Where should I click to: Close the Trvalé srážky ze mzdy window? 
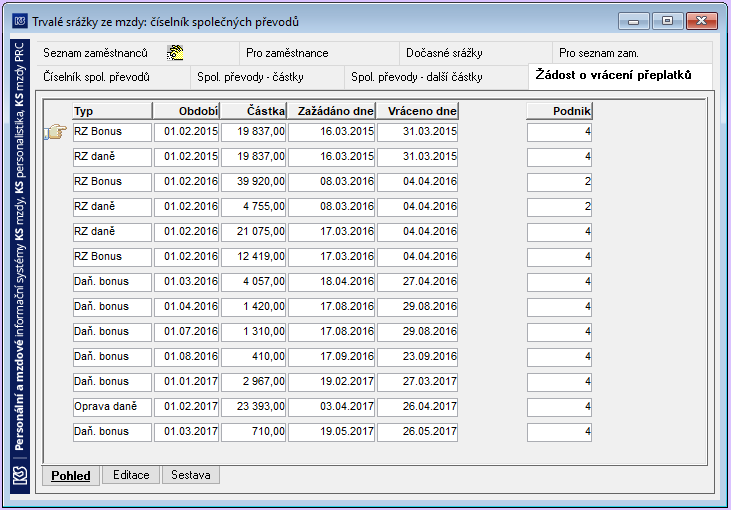702,21
